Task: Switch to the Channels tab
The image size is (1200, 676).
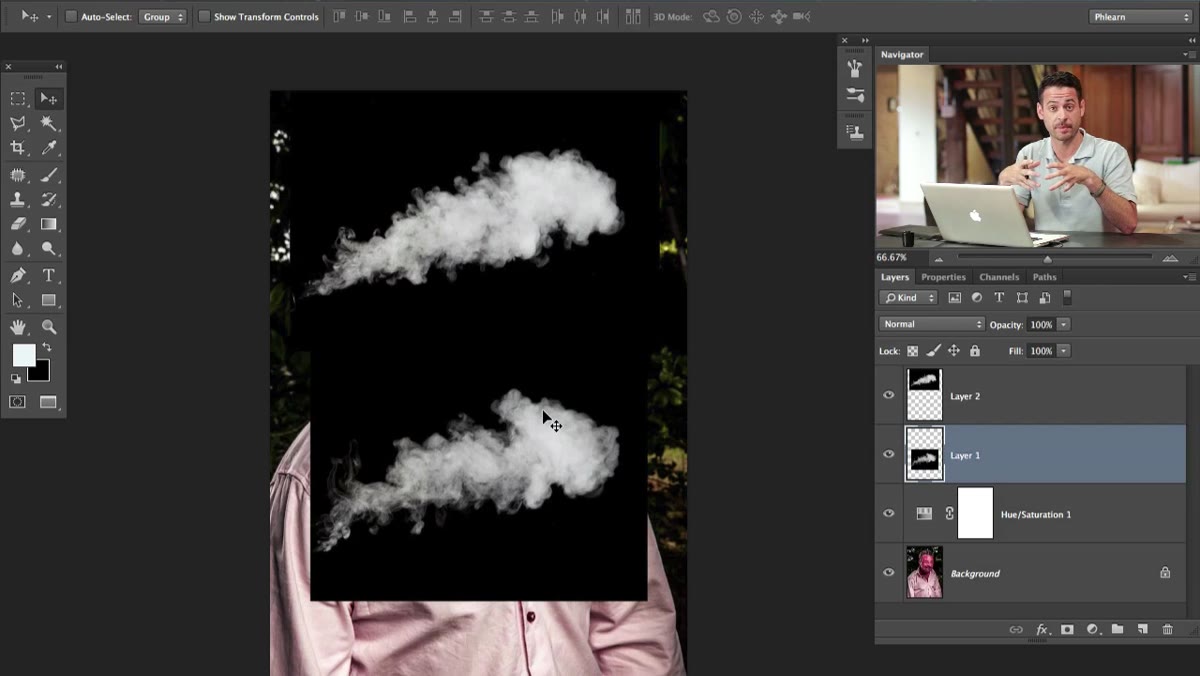Action: click(999, 277)
